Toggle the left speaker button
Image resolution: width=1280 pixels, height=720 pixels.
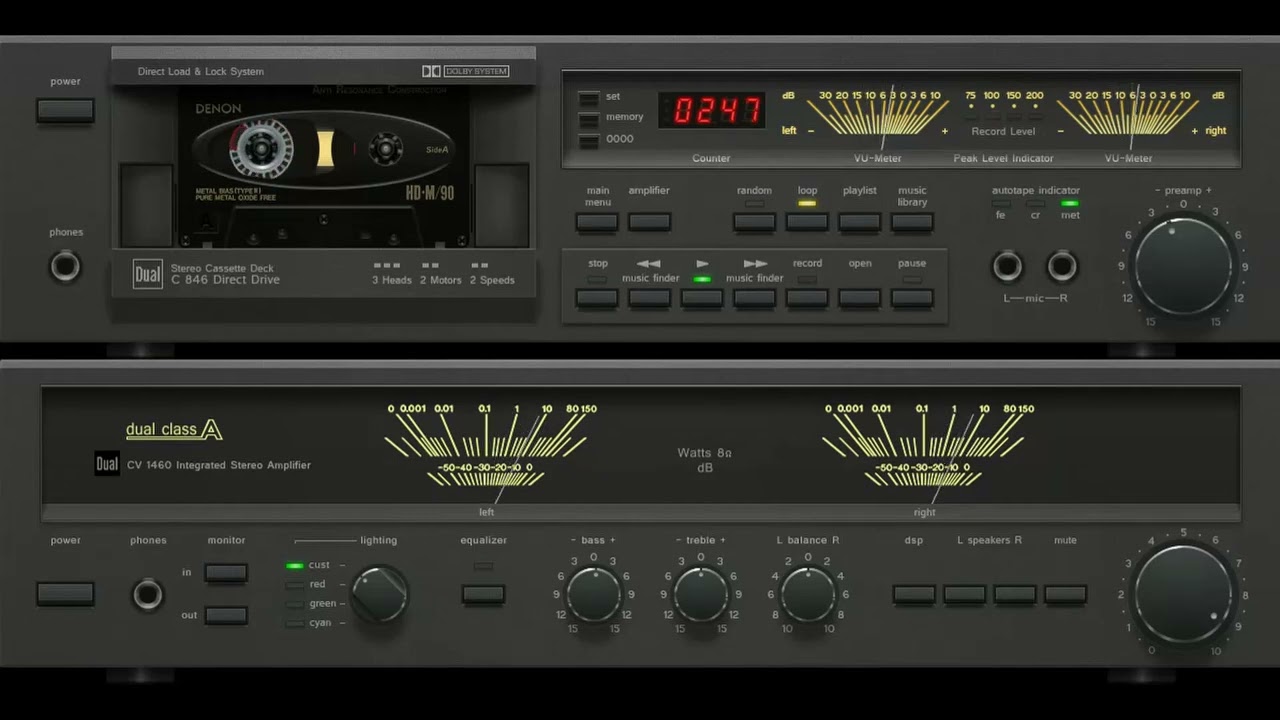[x=965, y=594]
